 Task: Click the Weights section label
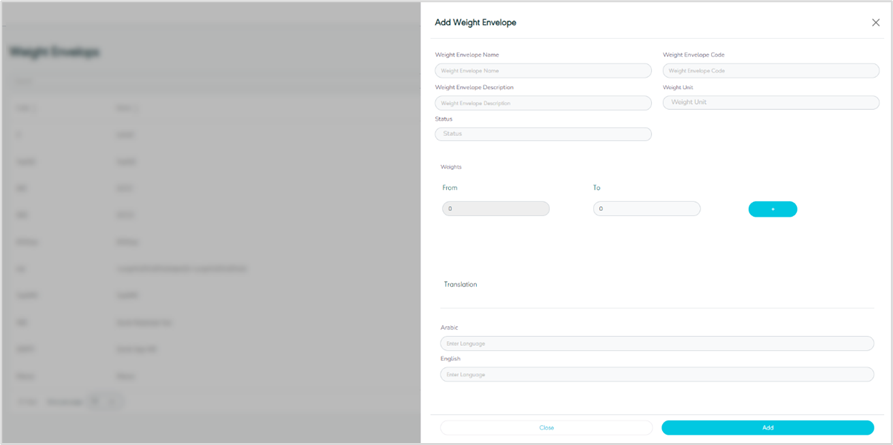pos(451,167)
